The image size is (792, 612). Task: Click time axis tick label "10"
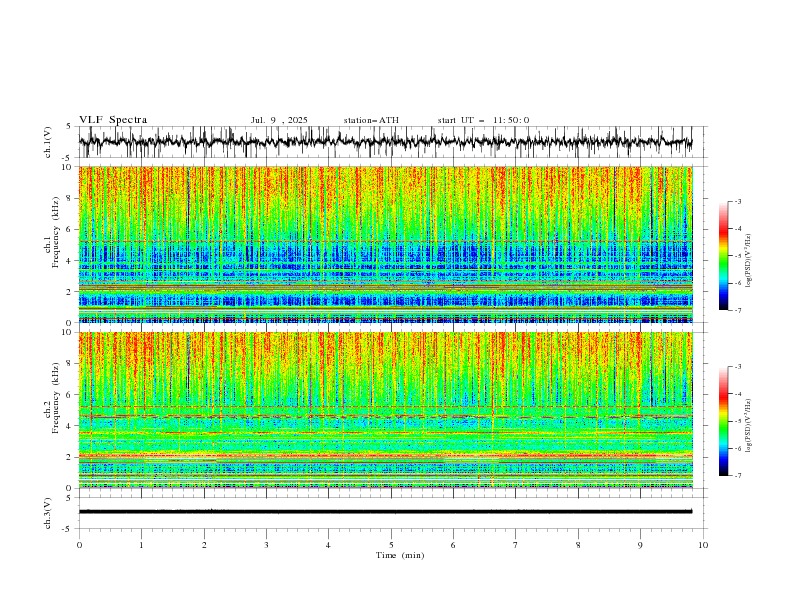coord(703,545)
